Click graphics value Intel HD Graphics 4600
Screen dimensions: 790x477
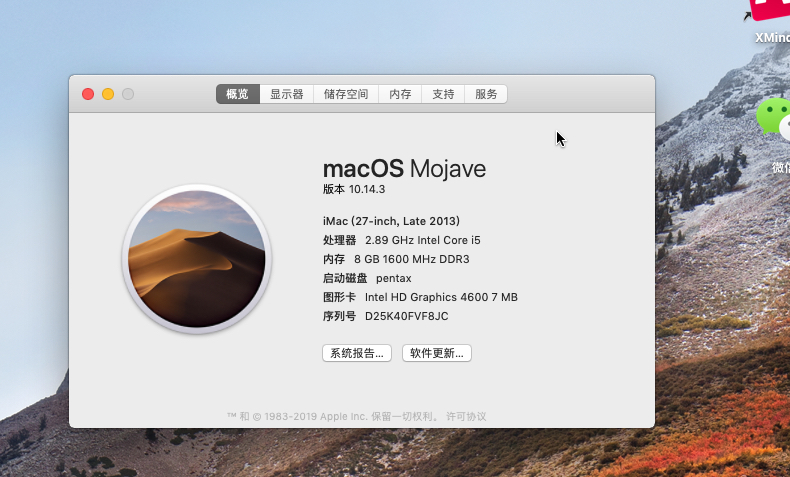tap(426, 297)
